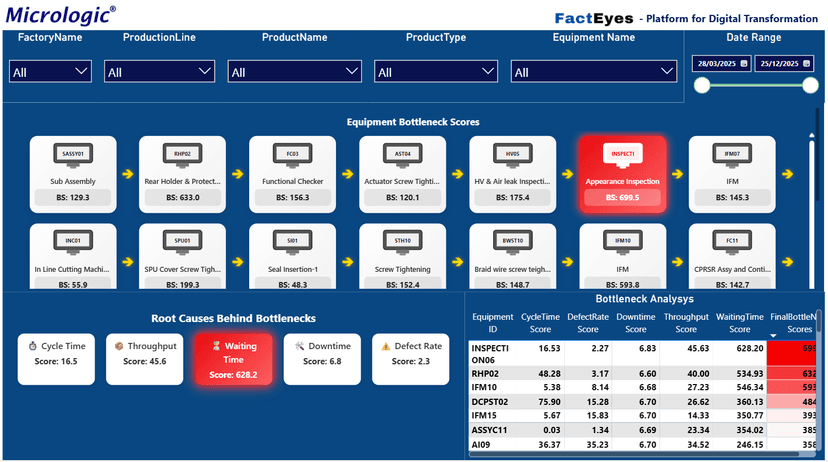Select the highlighted INSPECTI Appearance Inspection icon

click(622, 155)
